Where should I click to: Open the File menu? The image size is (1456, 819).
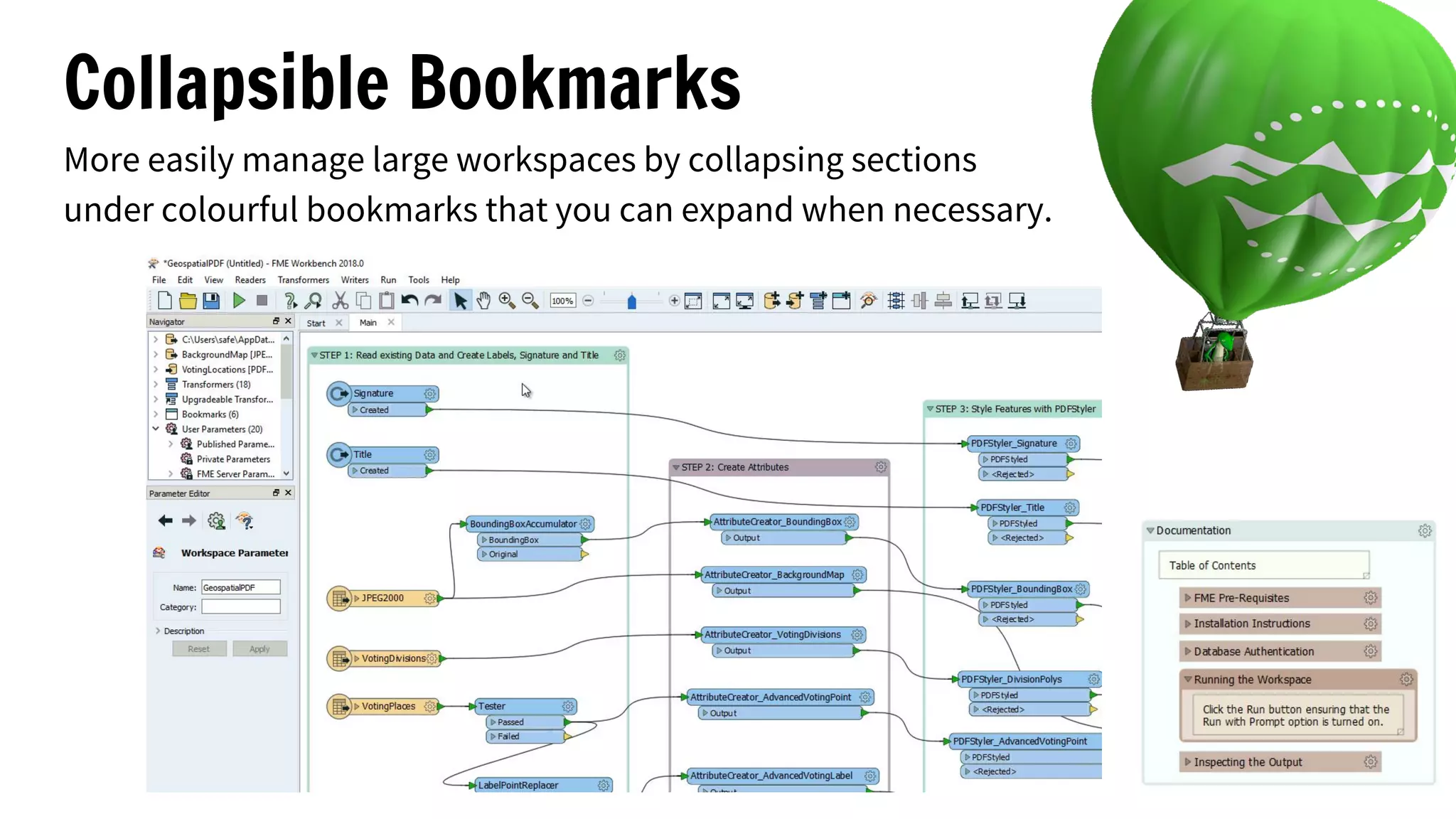(159, 280)
